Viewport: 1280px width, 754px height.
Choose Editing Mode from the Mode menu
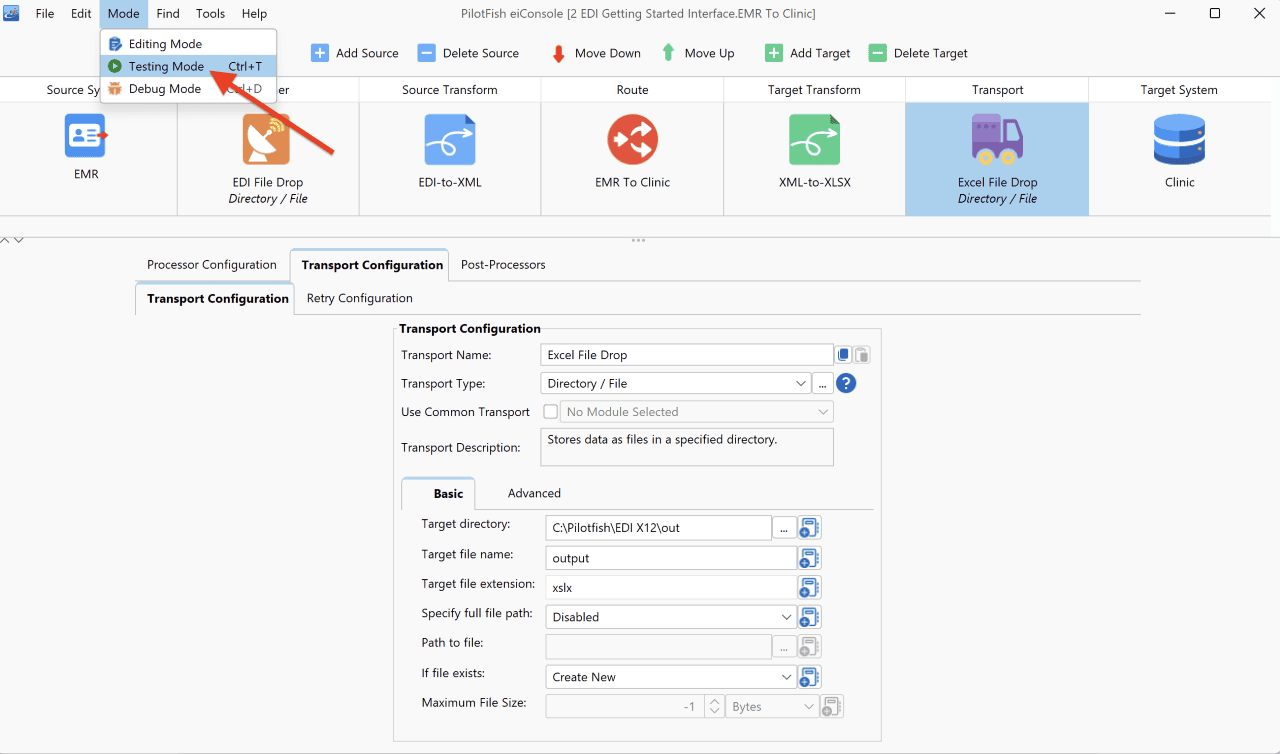[188, 44]
